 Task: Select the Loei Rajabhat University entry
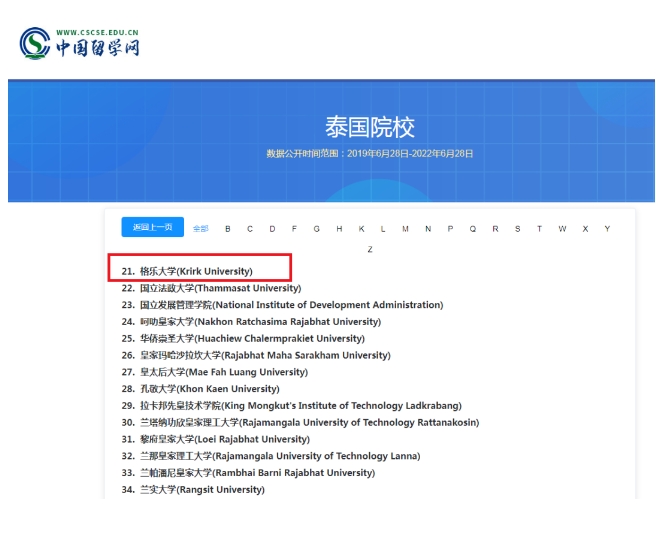point(216,439)
